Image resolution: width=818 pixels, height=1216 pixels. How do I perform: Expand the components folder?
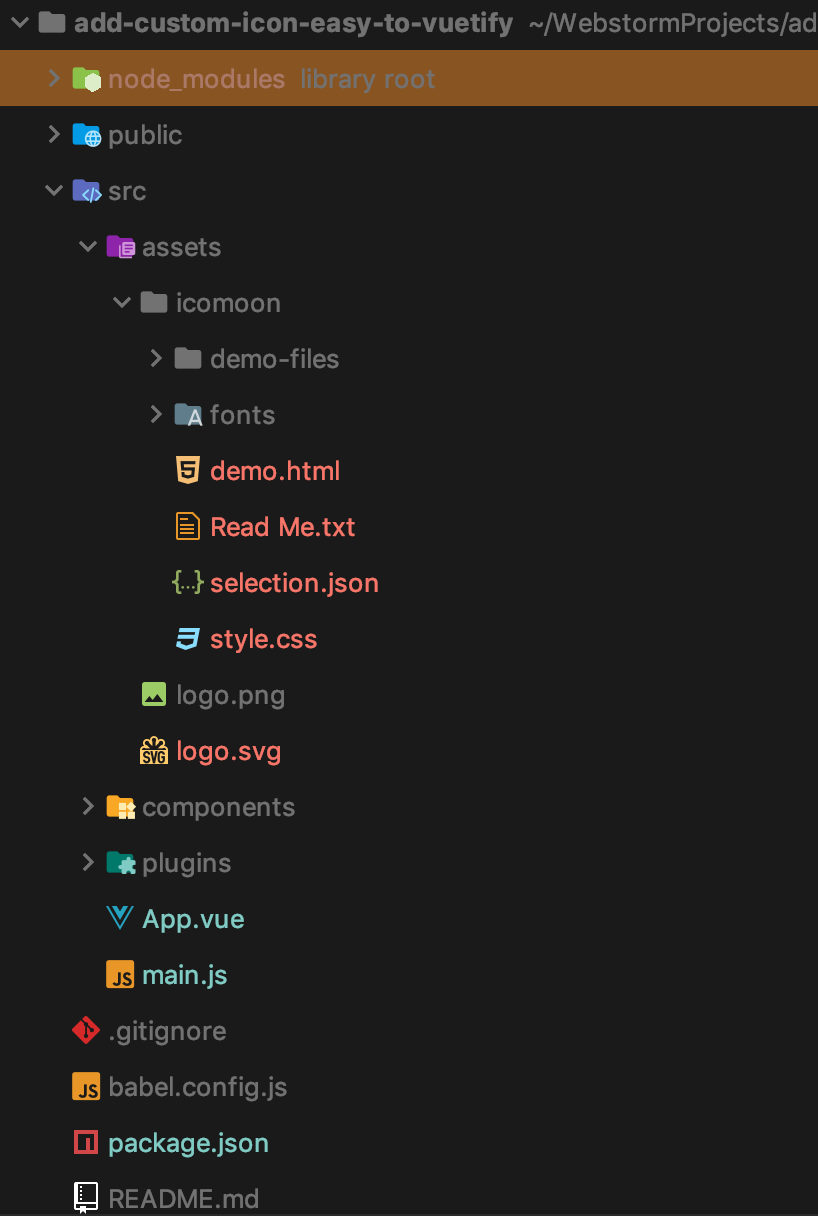(x=88, y=807)
